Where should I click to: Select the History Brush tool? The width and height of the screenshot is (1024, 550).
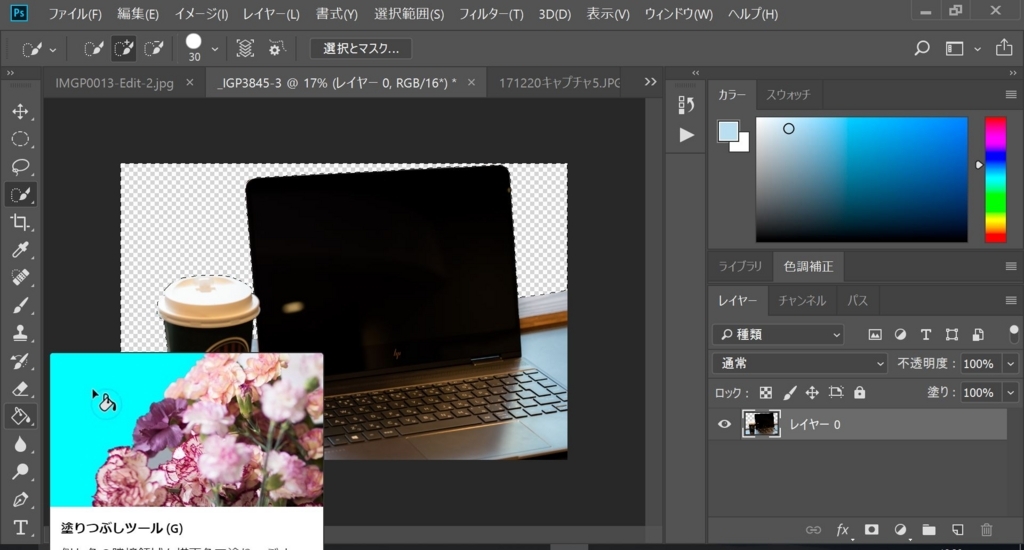(x=20, y=361)
